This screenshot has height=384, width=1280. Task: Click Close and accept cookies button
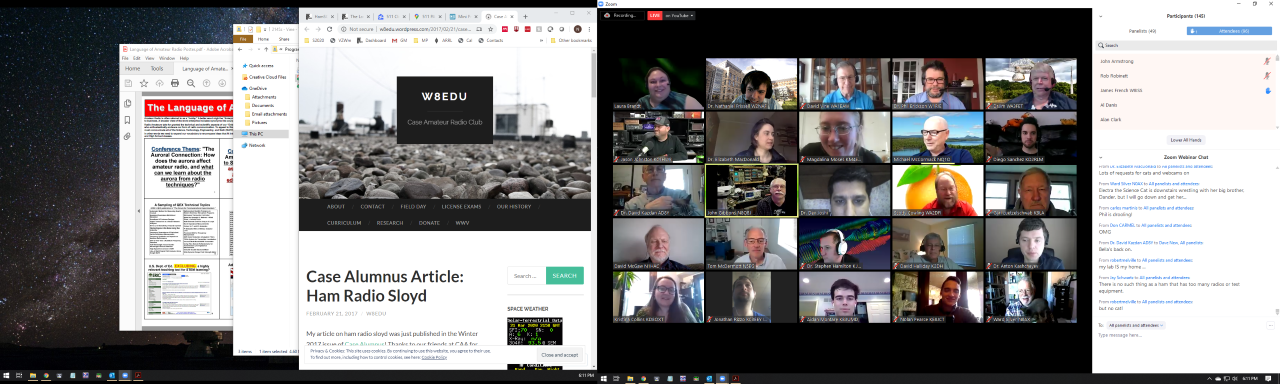pos(560,354)
